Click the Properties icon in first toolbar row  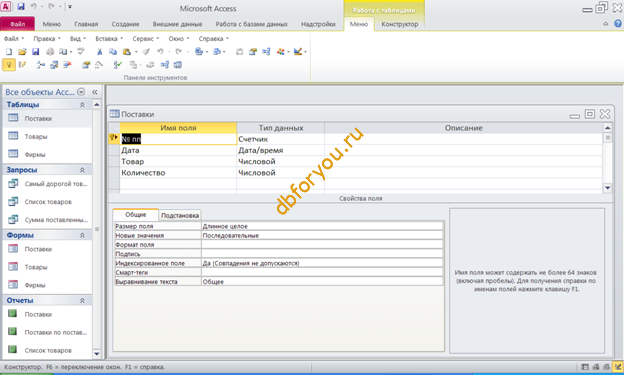point(253,52)
